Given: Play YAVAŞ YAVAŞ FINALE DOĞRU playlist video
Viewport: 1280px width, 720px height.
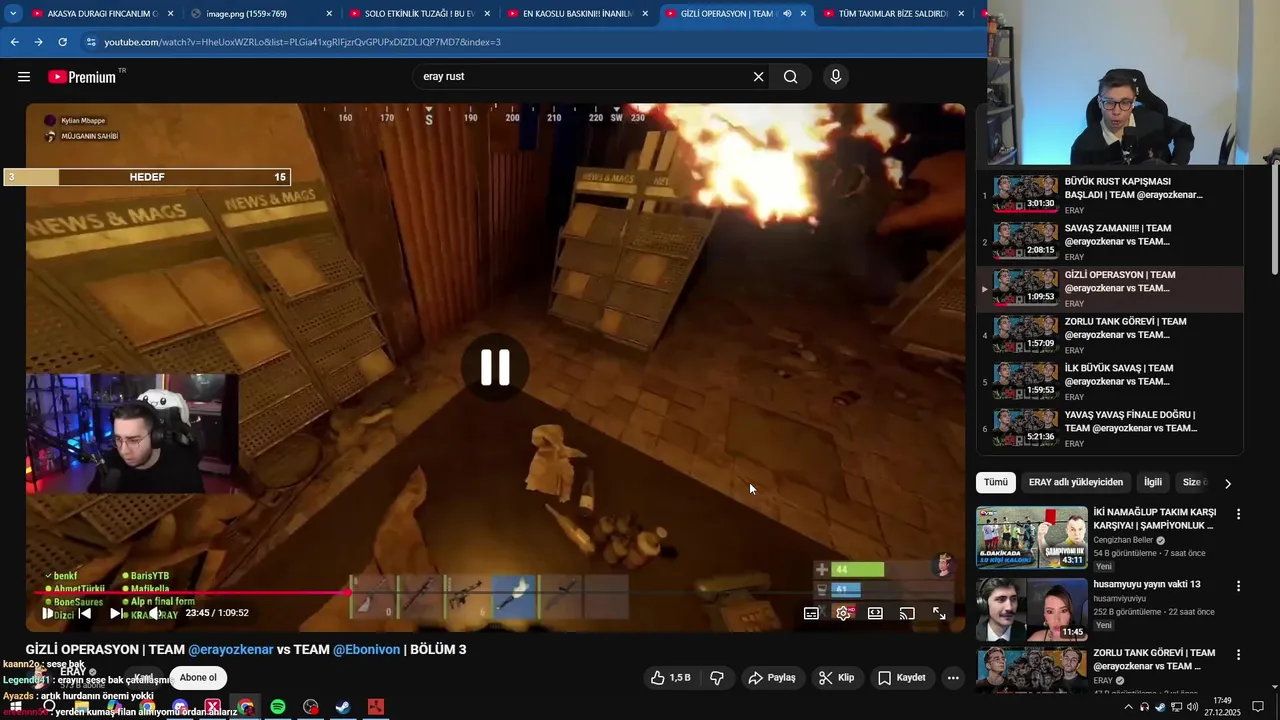Looking at the screenshot, I should pyautogui.click(x=1110, y=428).
